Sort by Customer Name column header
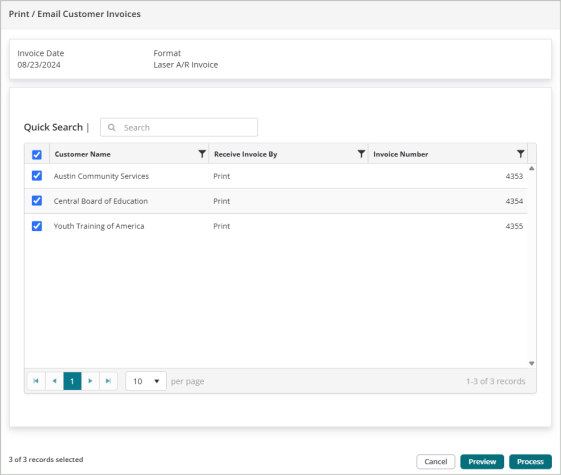The height and width of the screenshot is (475, 561). pos(83,154)
